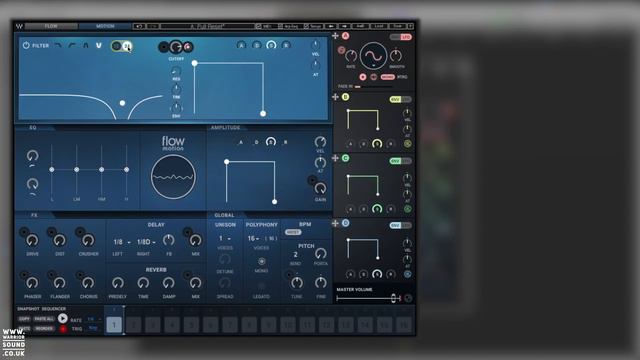Image resolution: width=640 pixels, height=360 pixels.
Task: Click the Reverb Predely knob
Action: 118,282
